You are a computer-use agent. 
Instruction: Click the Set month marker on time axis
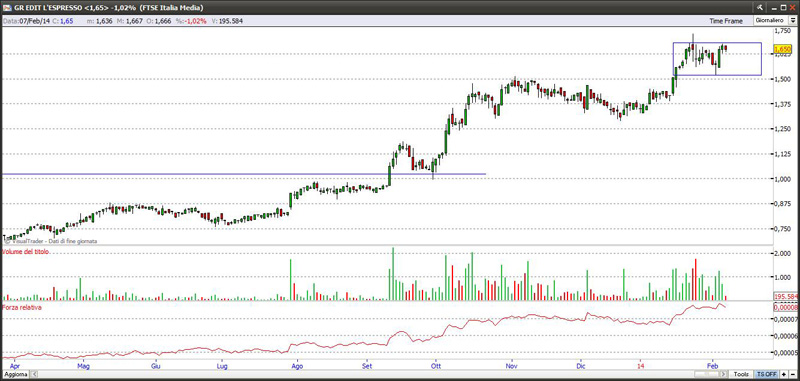366,366
